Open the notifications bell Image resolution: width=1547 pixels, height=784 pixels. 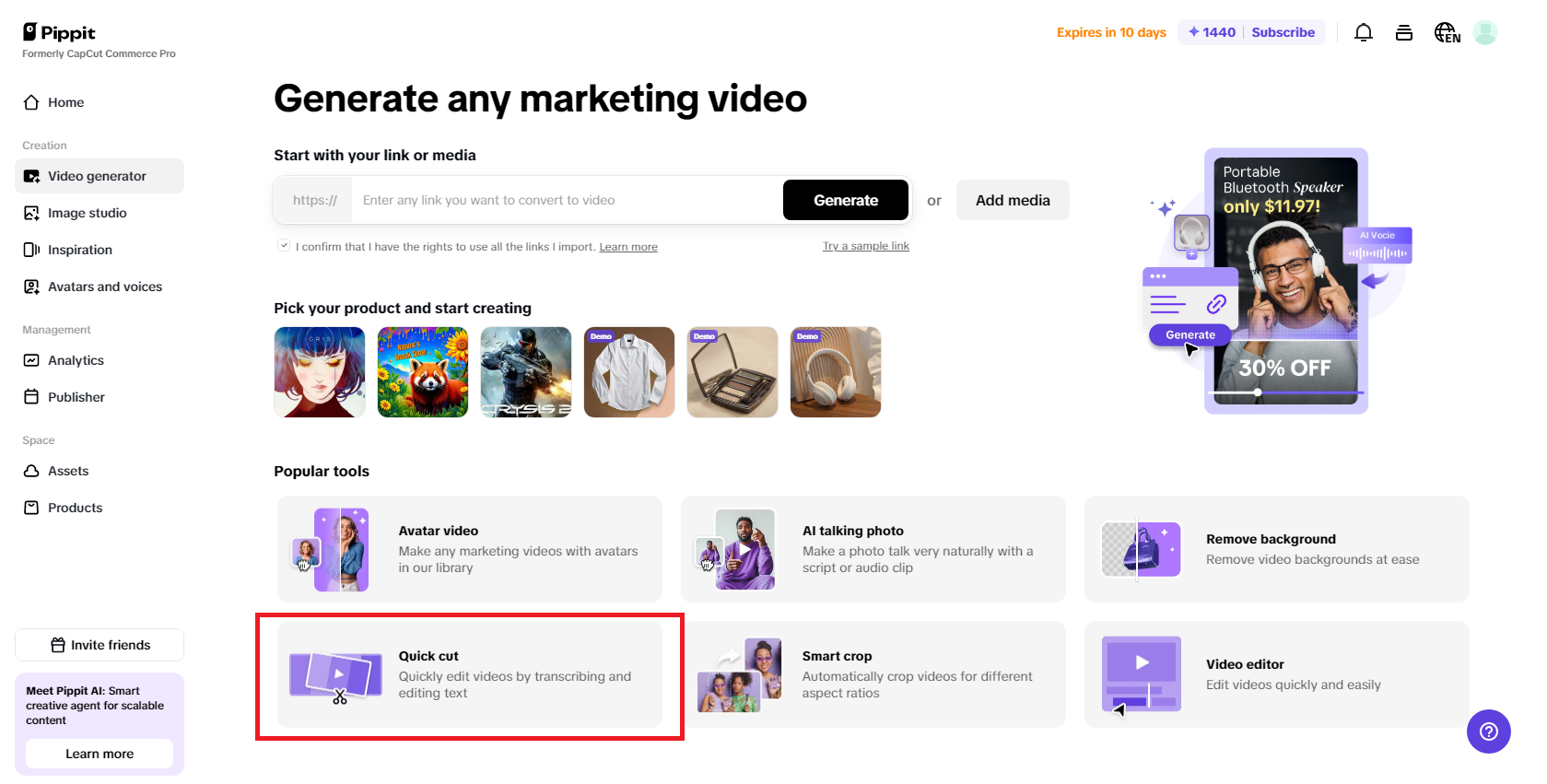point(1364,32)
